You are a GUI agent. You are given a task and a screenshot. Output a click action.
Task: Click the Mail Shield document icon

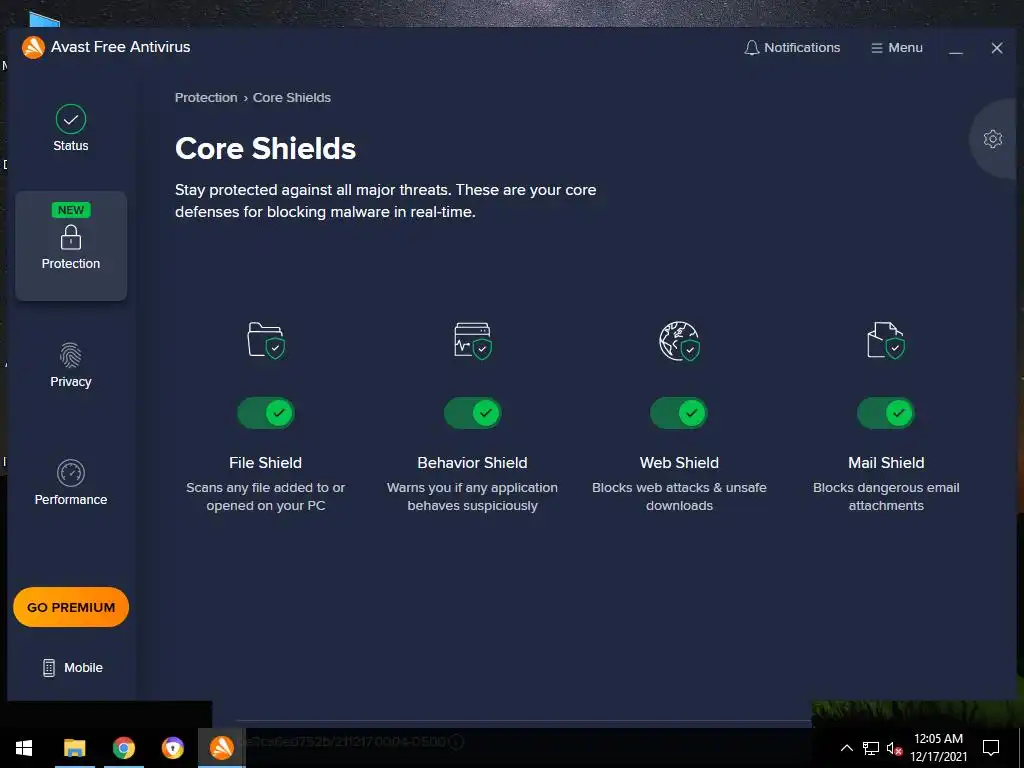tap(886, 340)
